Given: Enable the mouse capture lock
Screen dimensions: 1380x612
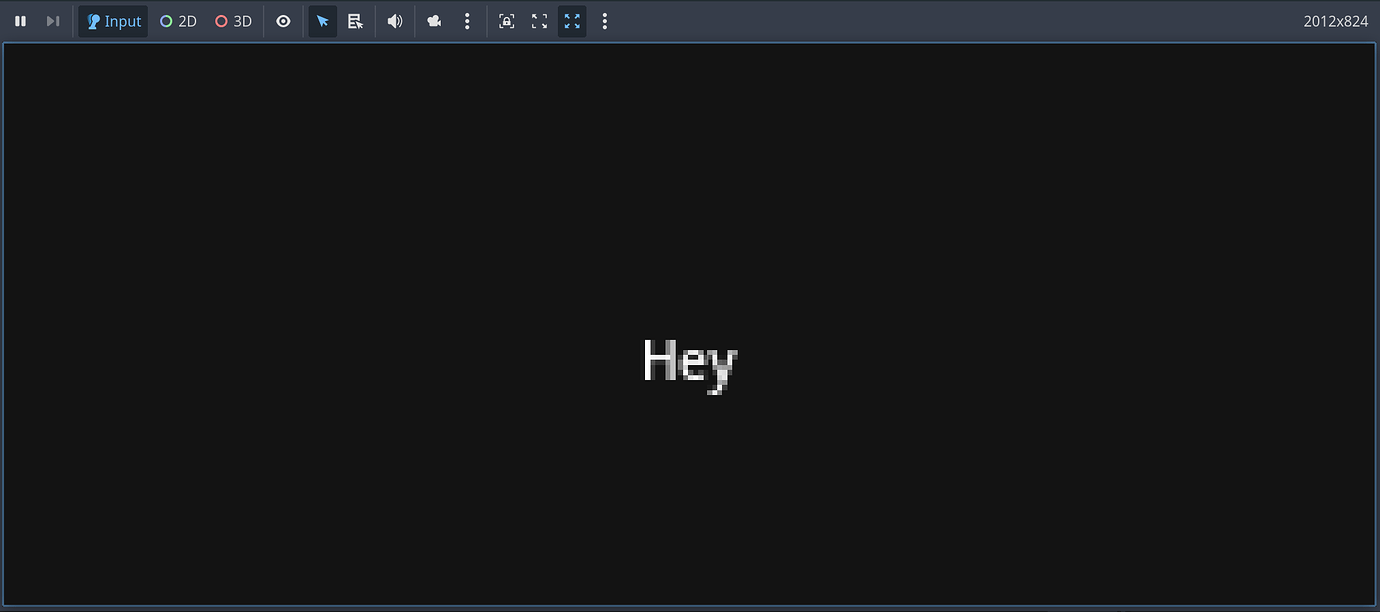Looking at the screenshot, I should tap(506, 20).
